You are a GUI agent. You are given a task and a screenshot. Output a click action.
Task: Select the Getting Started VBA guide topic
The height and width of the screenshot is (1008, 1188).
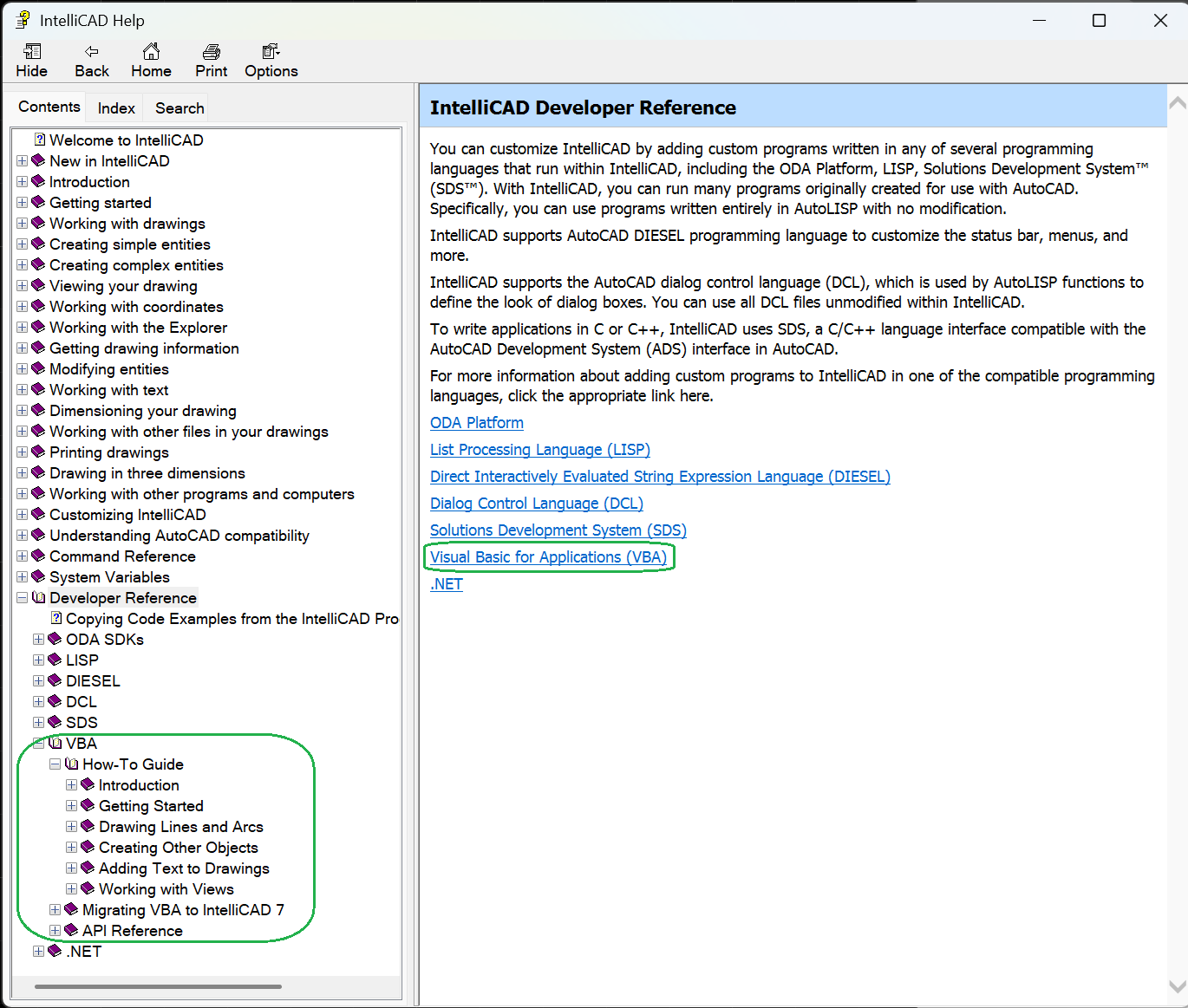[151, 806]
